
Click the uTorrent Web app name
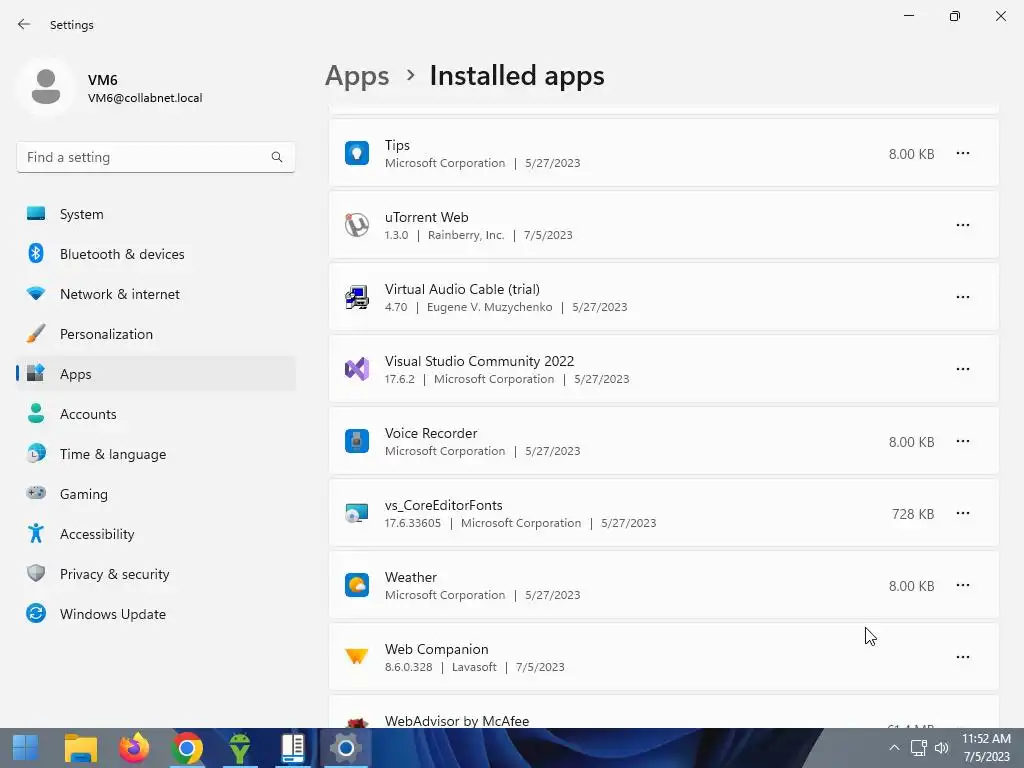click(x=426, y=217)
